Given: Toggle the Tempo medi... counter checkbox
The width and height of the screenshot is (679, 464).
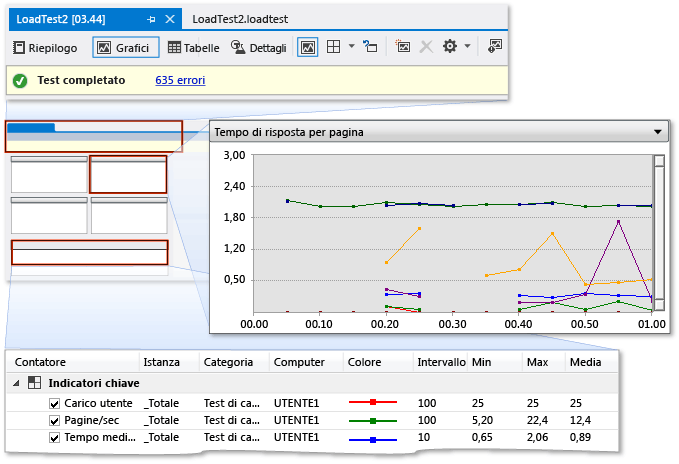Looking at the screenshot, I should pos(55,437).
